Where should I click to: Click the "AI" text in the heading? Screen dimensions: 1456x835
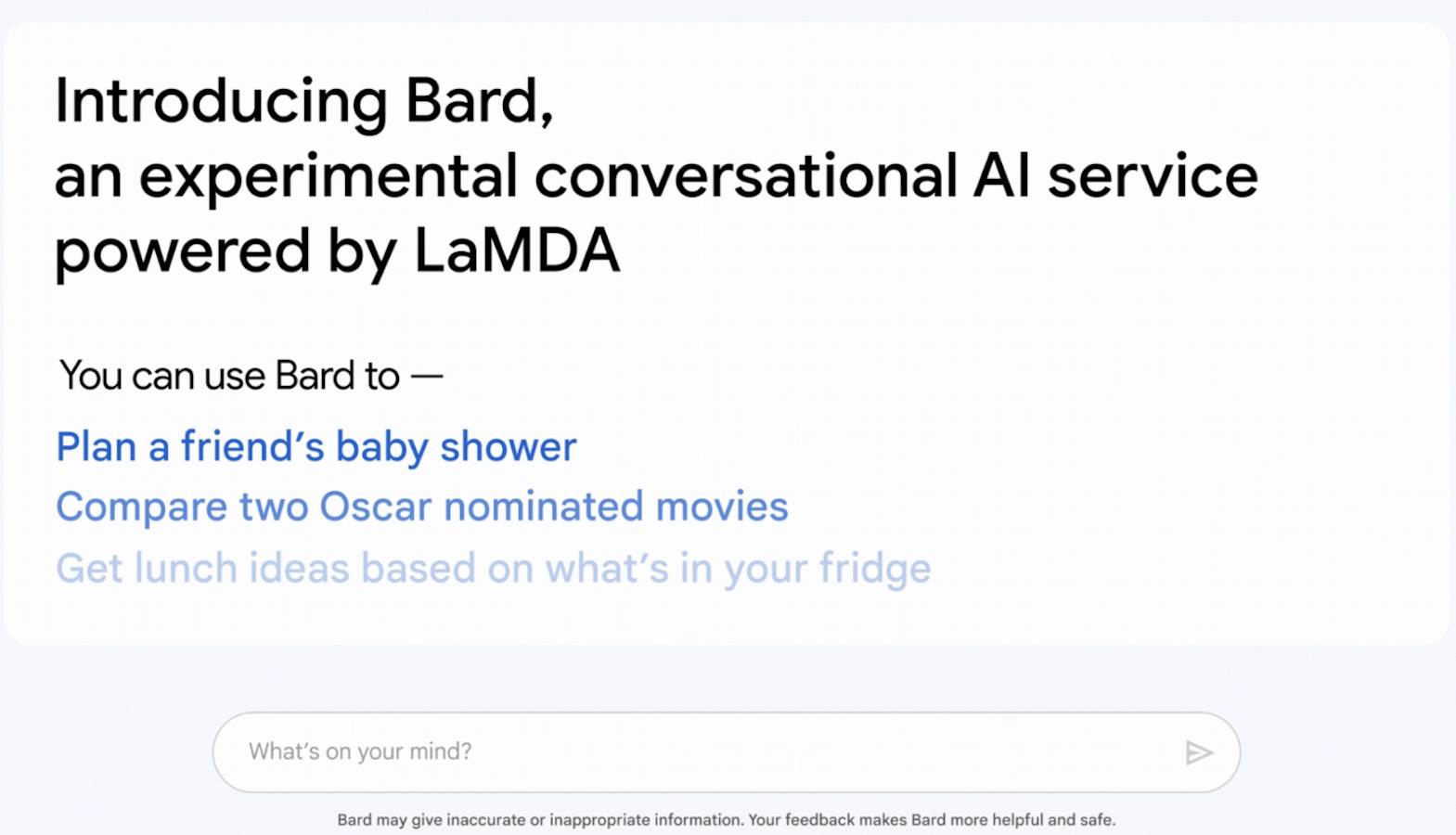1001,176
